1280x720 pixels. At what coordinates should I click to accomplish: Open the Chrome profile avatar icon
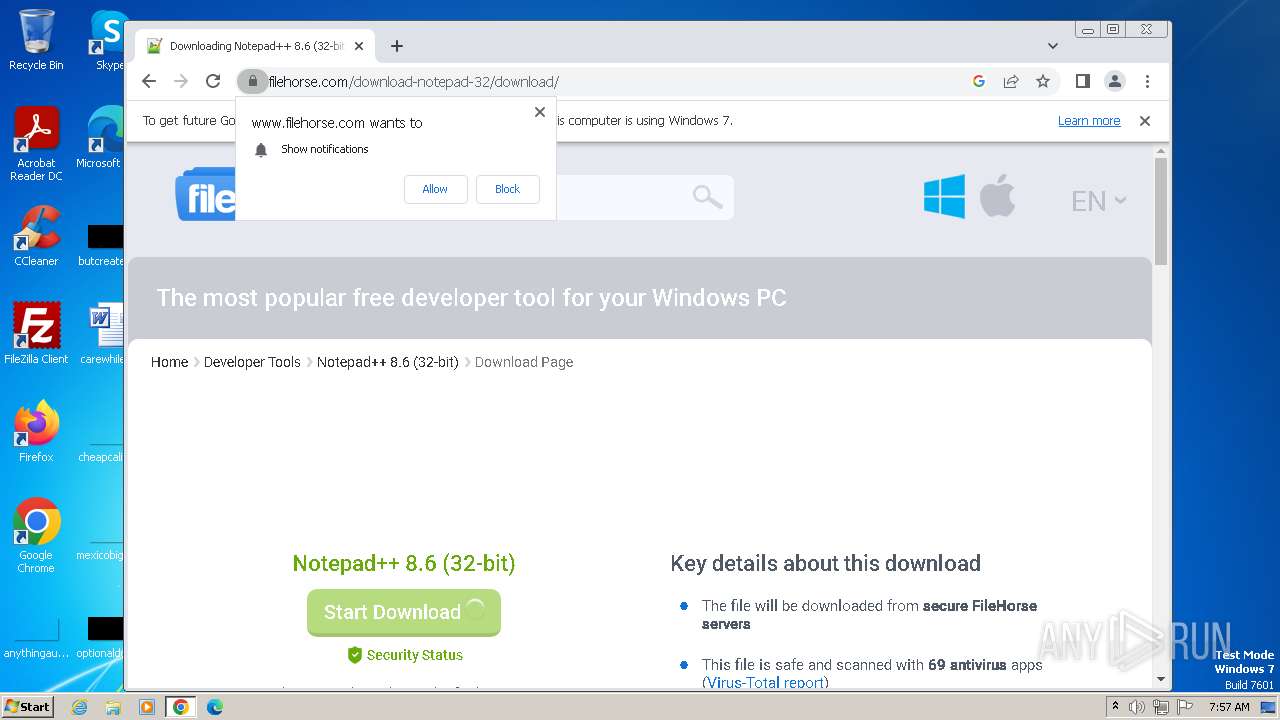click(x=1114, y=81)
